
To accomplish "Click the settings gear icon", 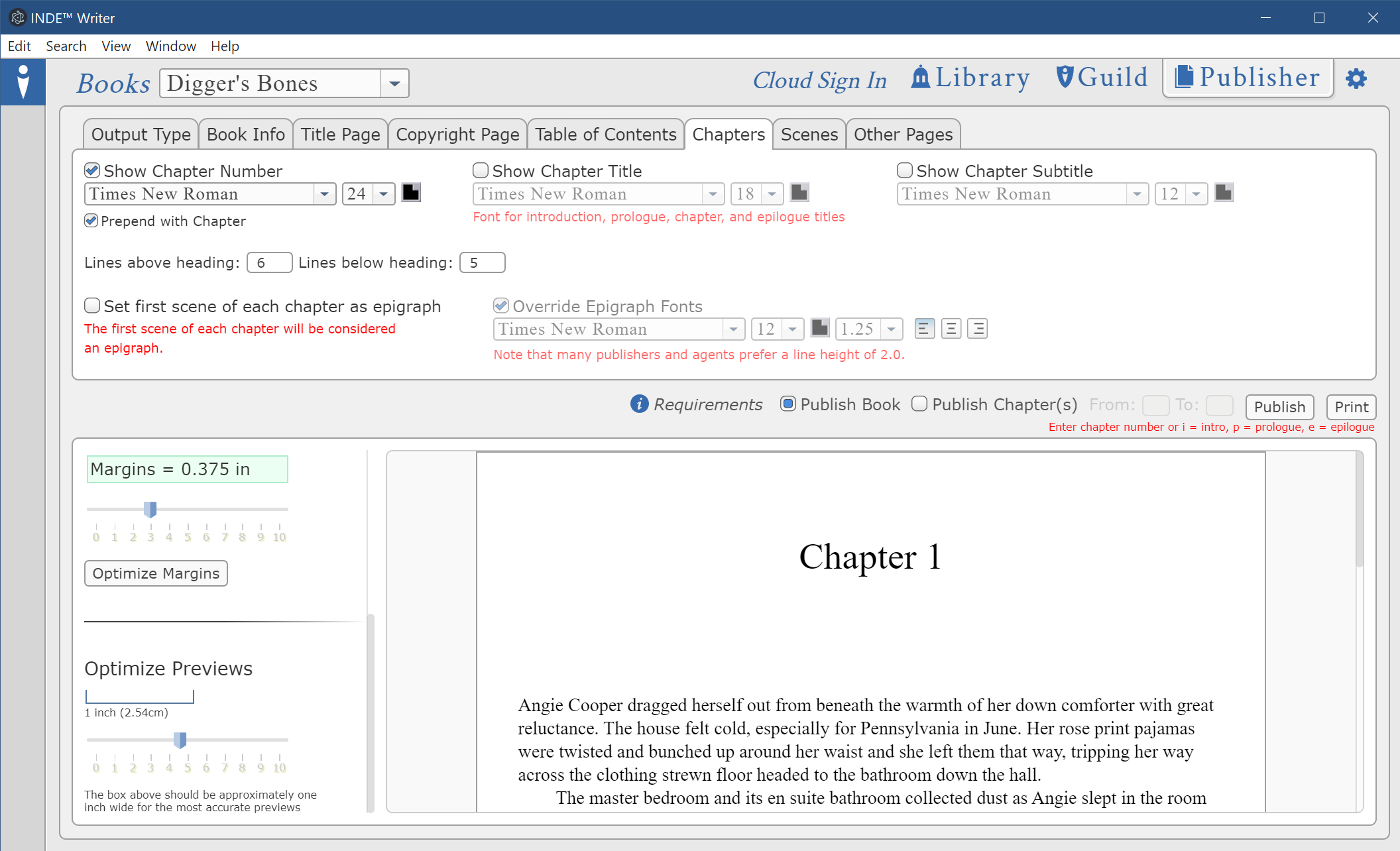I will click(1356, 79).
